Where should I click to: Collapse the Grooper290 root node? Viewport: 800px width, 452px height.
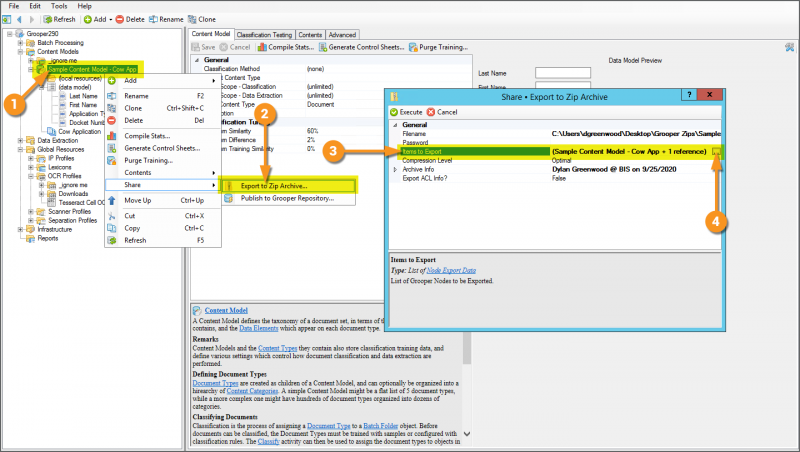coord(10,34)
